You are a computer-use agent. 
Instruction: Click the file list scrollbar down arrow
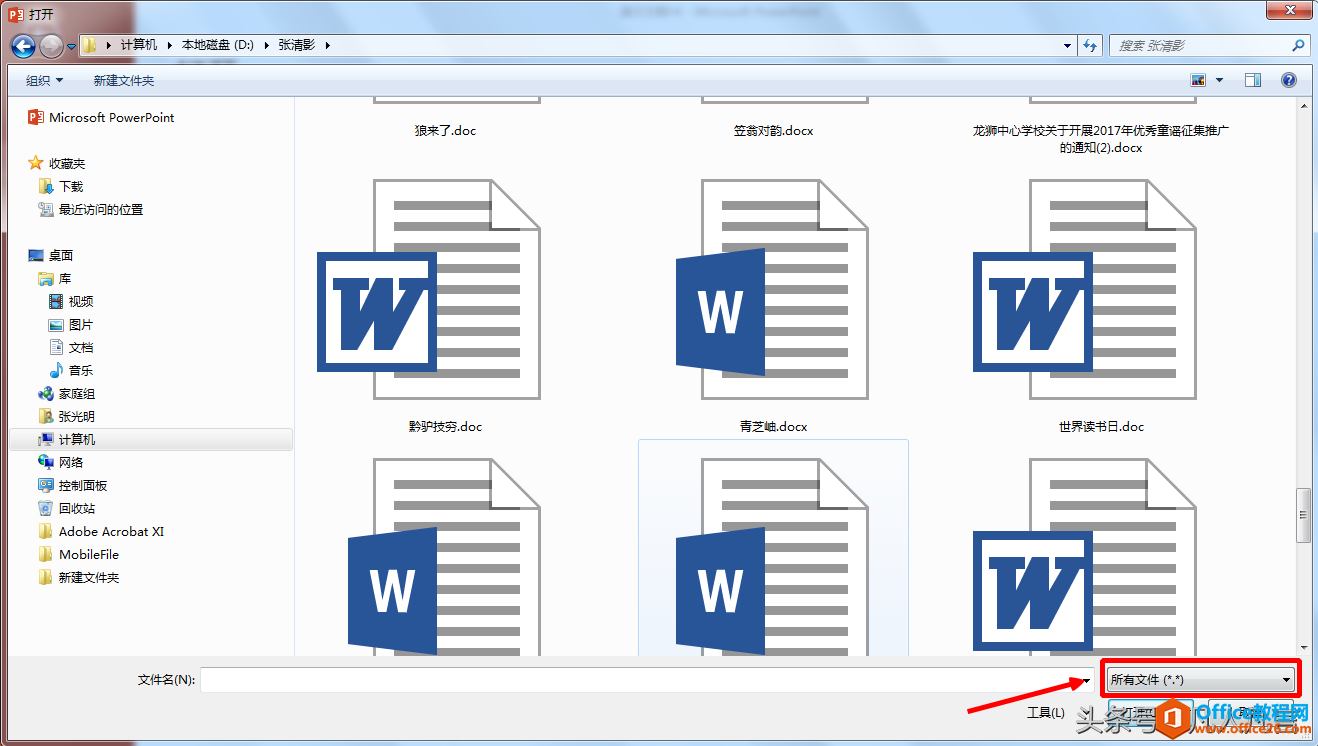1303,647
